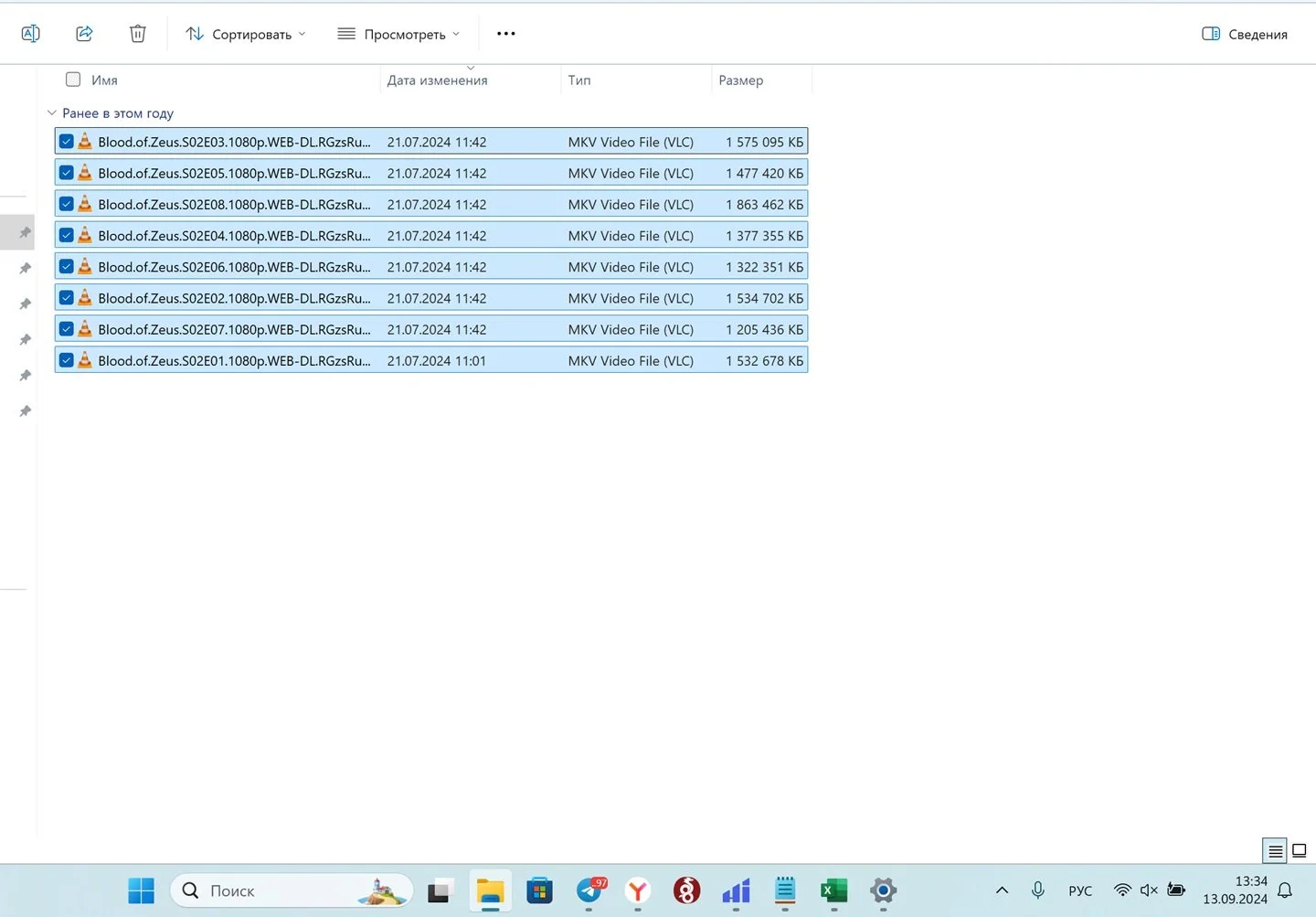Sort by the Тип column header
Viewport: 1316px width, 917px height.
pos(579,80)
